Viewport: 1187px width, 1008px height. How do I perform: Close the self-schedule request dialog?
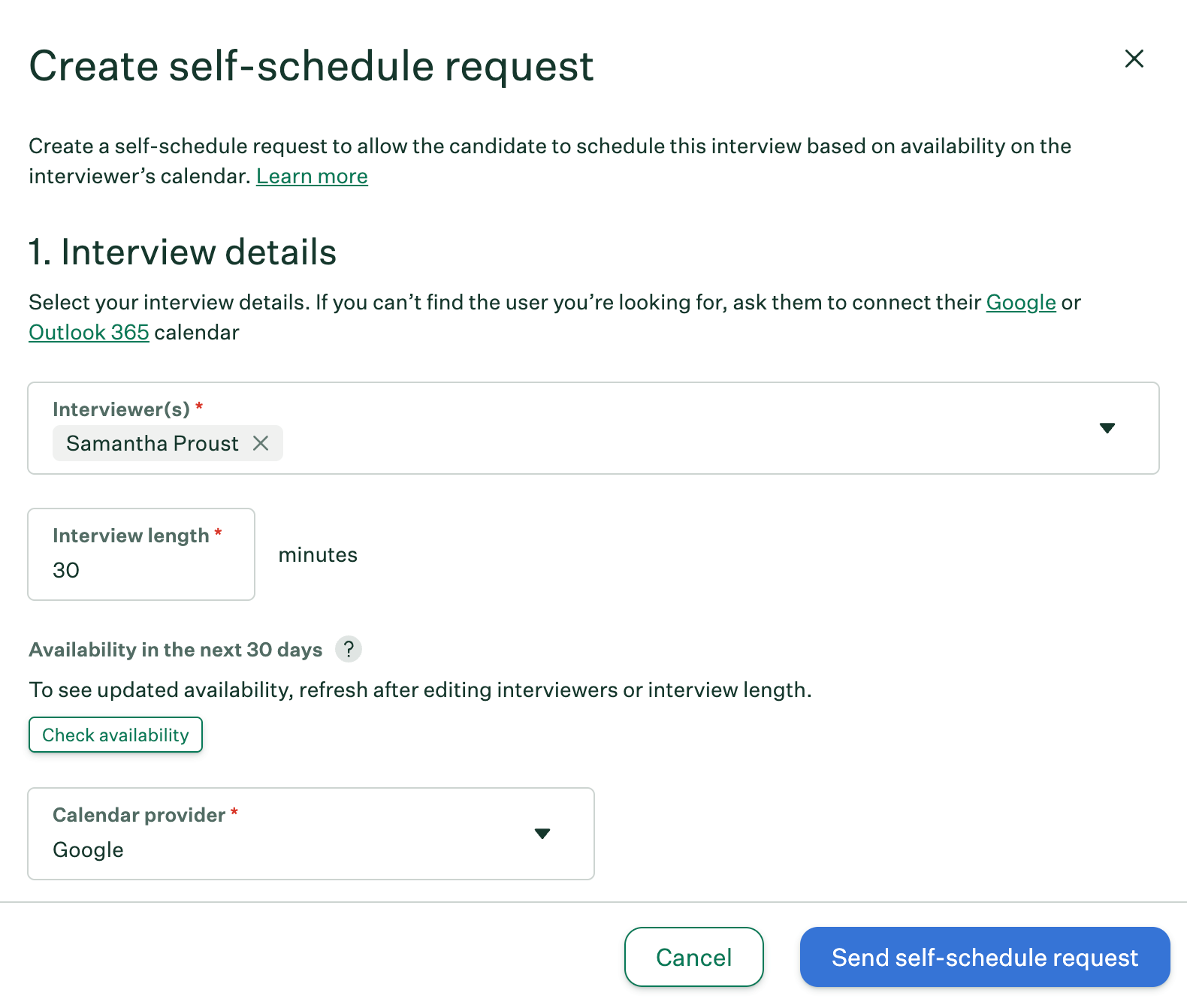(x=1134, y=59)
